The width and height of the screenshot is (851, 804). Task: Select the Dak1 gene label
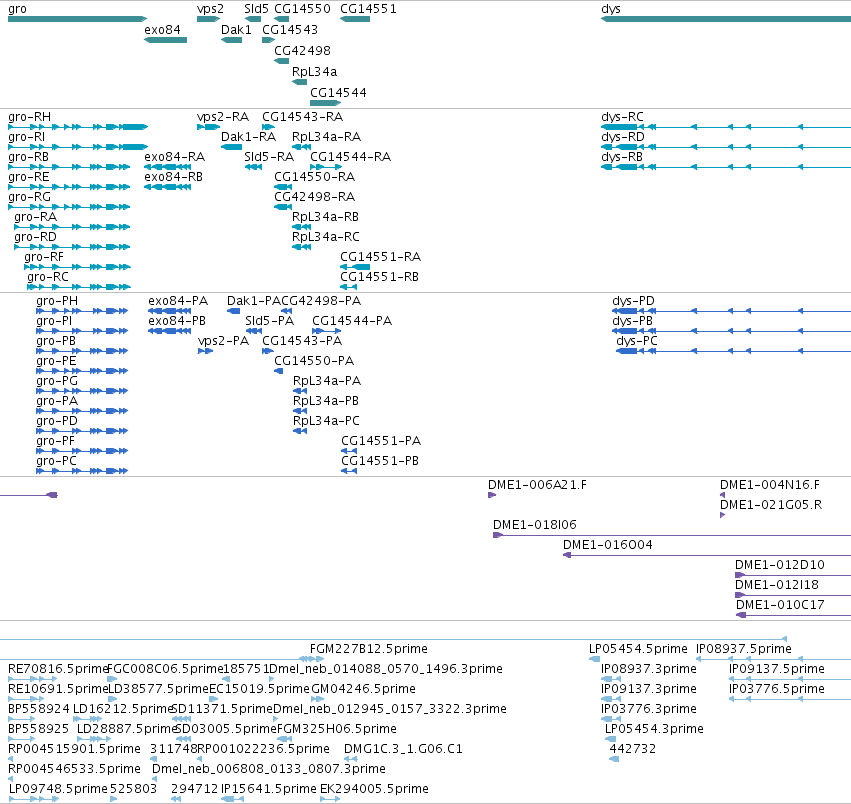click(x=236, y=30)
